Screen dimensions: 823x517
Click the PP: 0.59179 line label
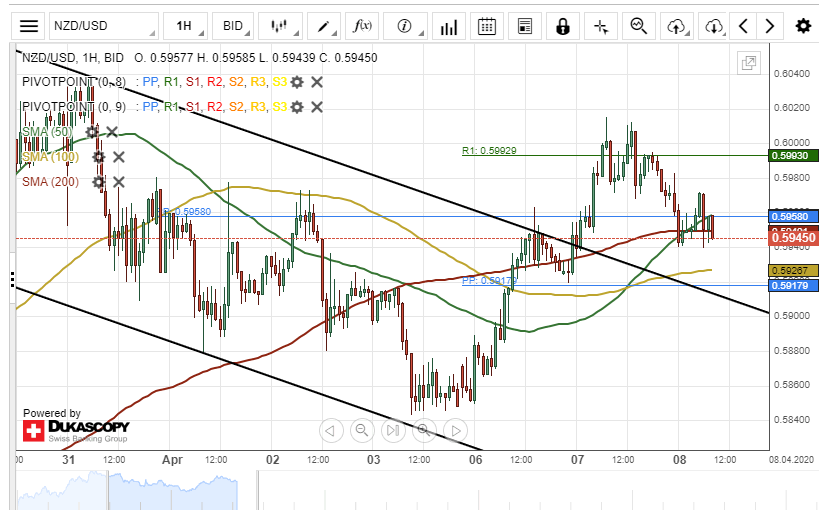(489, 281)
